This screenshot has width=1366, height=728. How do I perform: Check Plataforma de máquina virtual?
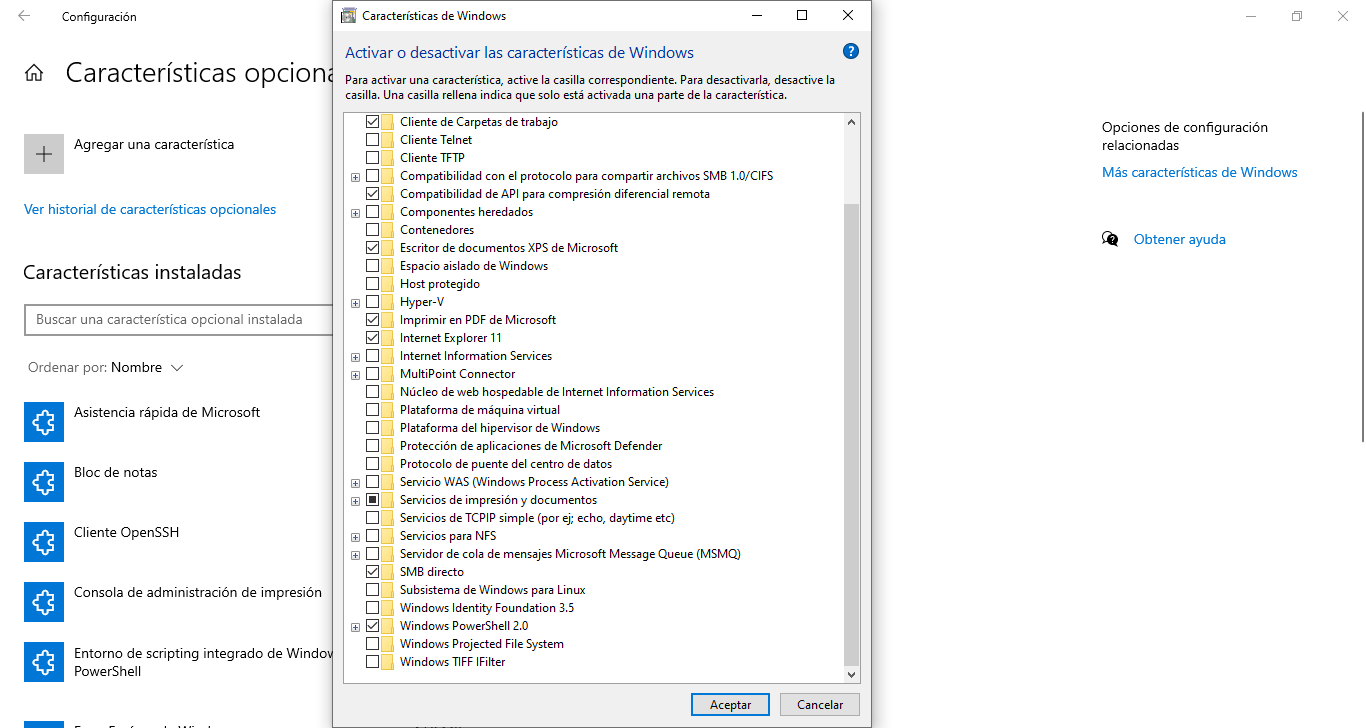pos(373,410)
